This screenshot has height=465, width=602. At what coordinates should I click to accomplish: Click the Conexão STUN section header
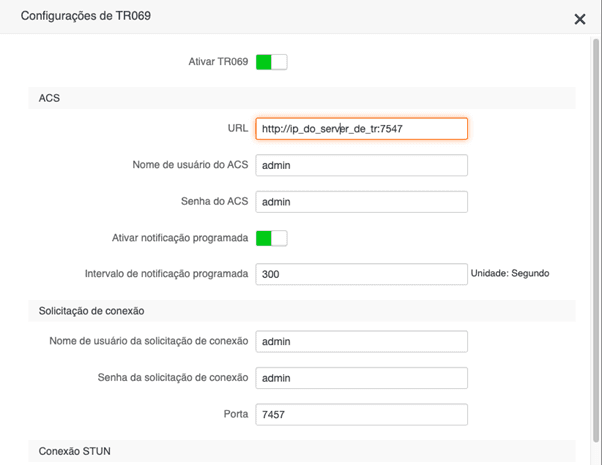(x=302, y=451)
